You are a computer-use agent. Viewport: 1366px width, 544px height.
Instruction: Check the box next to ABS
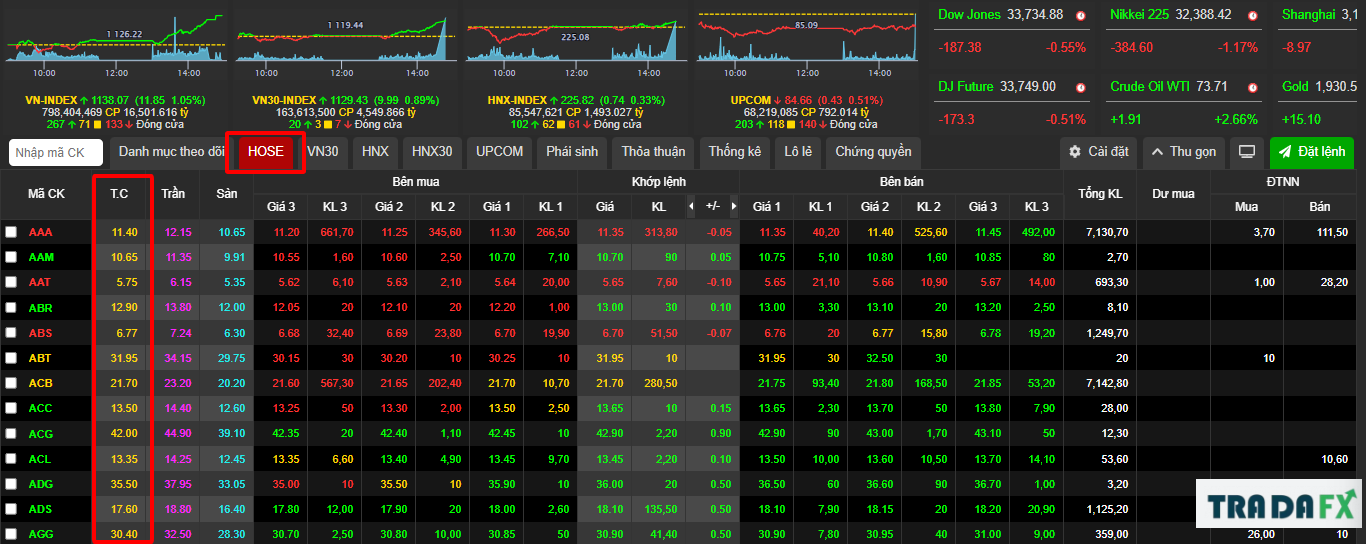tap(11, 332)
